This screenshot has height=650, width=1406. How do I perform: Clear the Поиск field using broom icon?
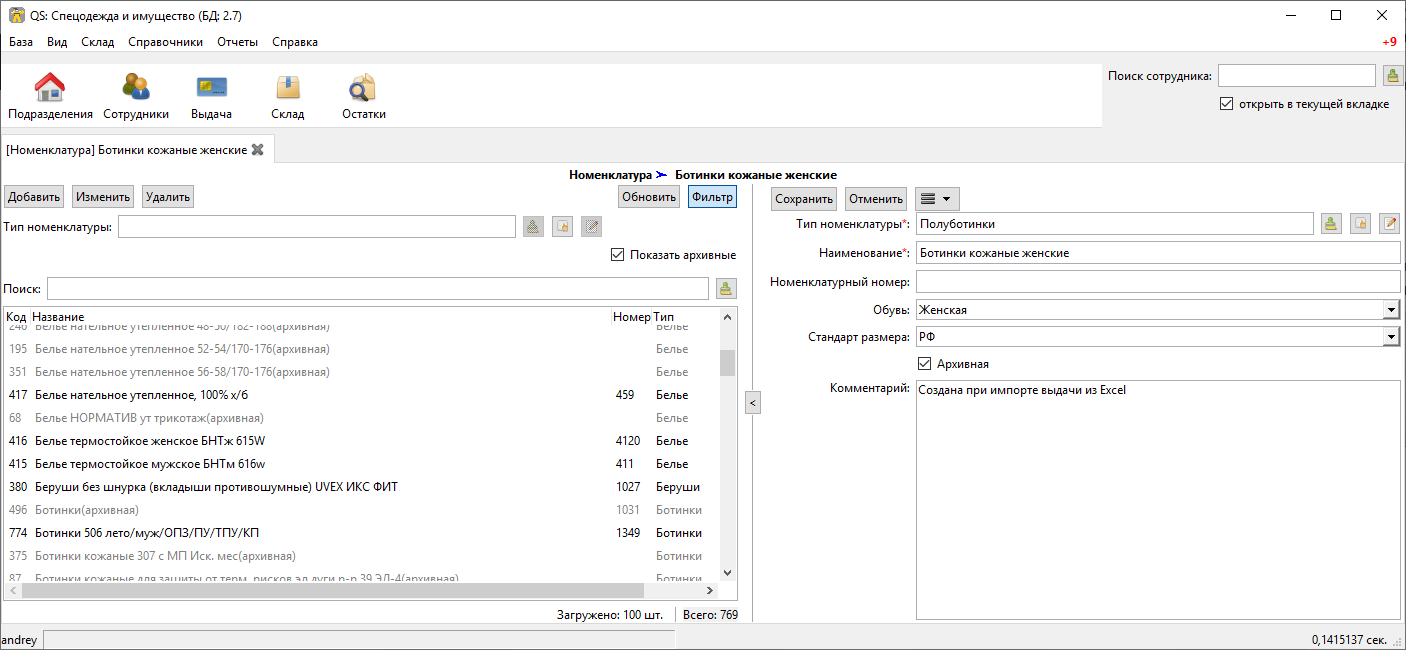coord(727,289)
